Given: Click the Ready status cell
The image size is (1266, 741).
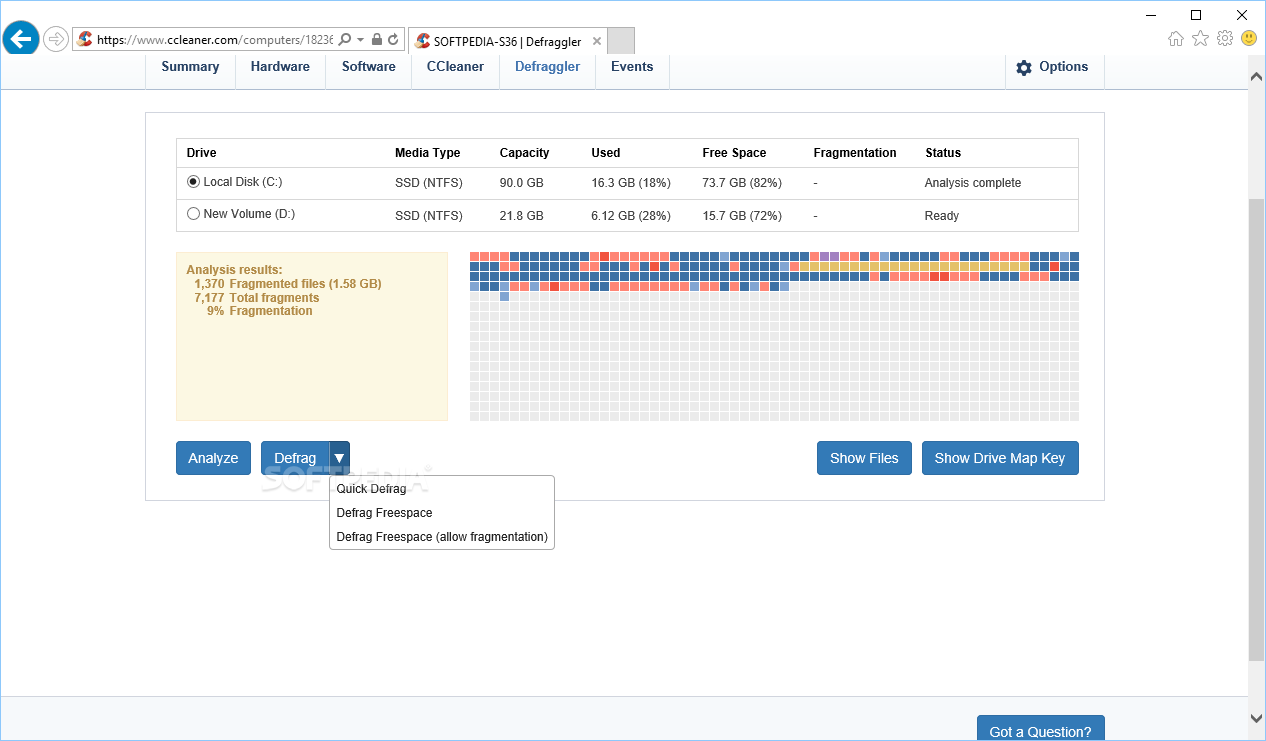Looking at the screenshot, I should [x=942, y=216].
